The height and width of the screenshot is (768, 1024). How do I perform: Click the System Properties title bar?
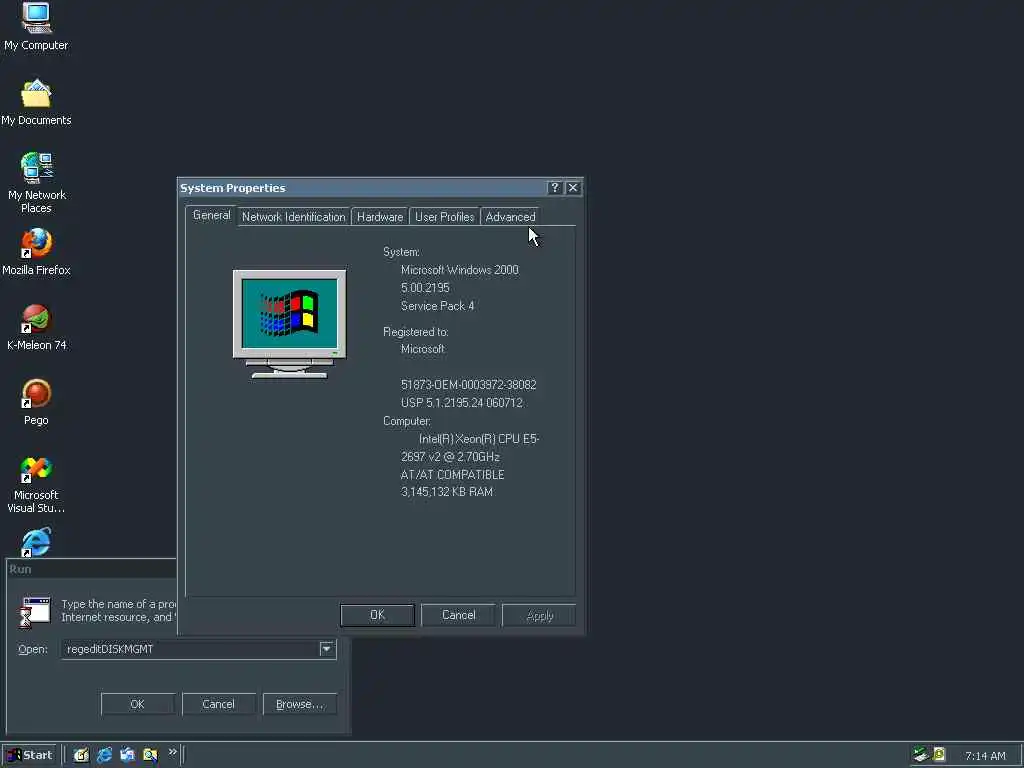[x=362, y=188]
